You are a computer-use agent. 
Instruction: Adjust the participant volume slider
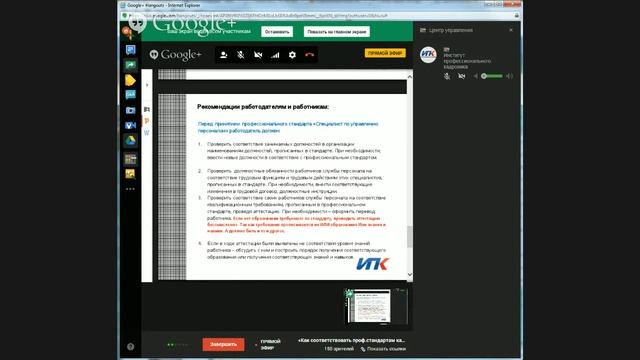[x=492, y=76]
